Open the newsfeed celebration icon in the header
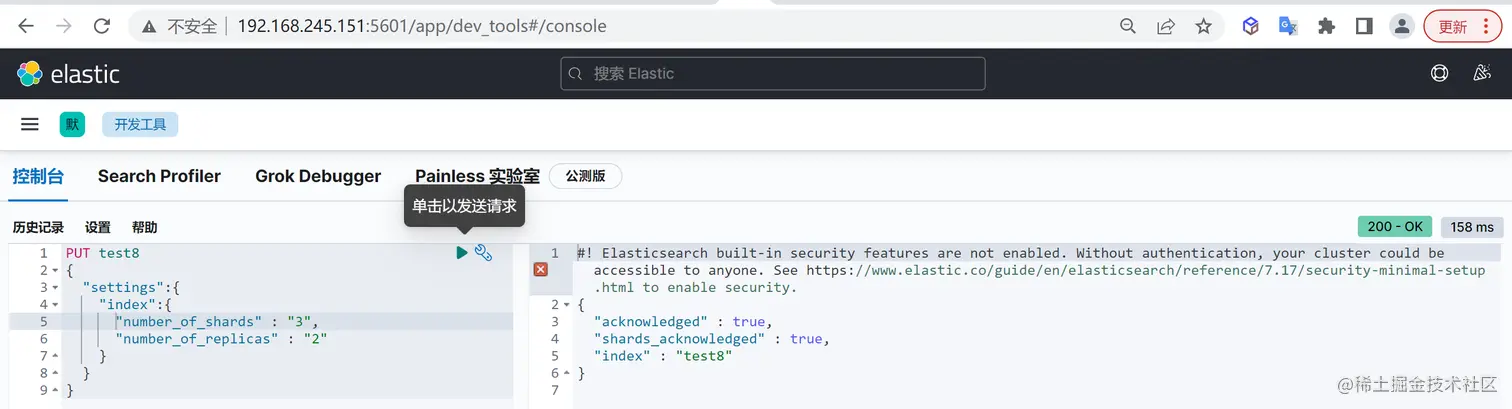The image size is (1512, 409). (1482, 73)
